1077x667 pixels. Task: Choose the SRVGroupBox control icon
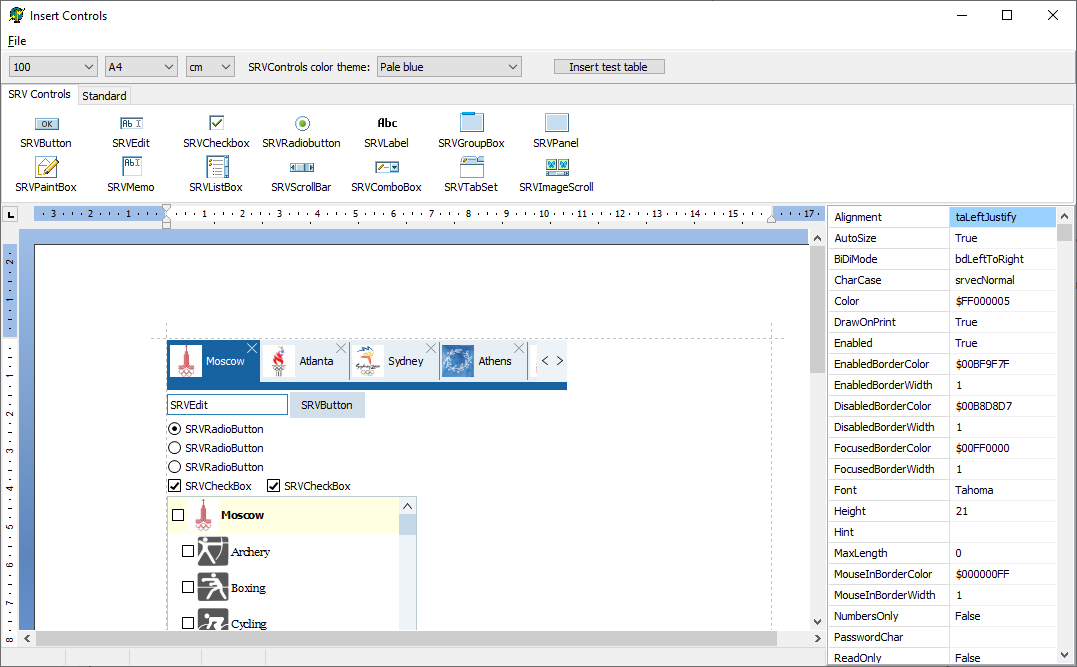pos(471,123)
